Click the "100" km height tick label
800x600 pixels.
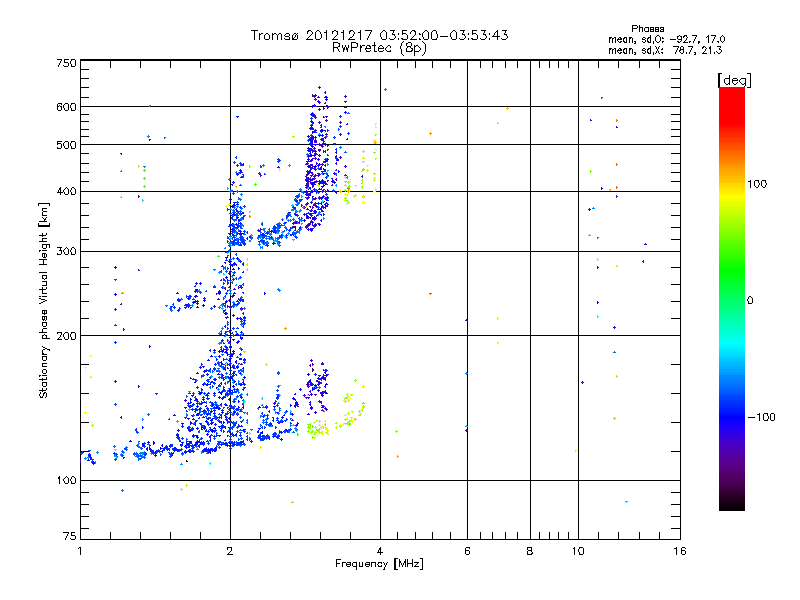coord(66,481)
